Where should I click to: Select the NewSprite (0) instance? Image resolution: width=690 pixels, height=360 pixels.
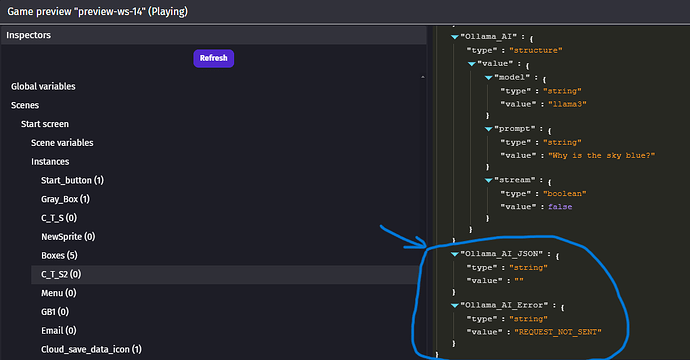pos(68,237)
